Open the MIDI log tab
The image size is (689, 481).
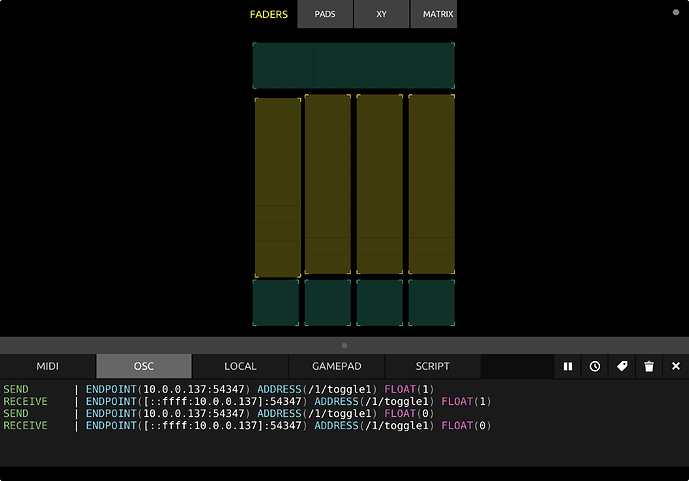pyautogui.click(x=48, y=366)
